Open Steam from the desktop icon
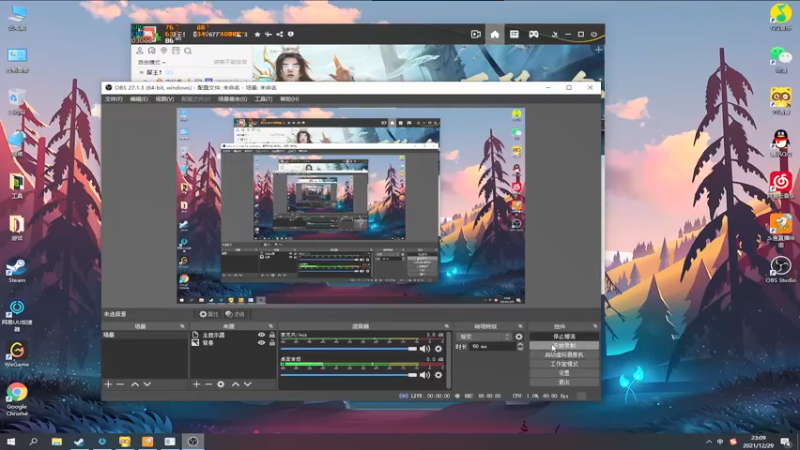This screenshot has height=450, width=800. point(16,270)
